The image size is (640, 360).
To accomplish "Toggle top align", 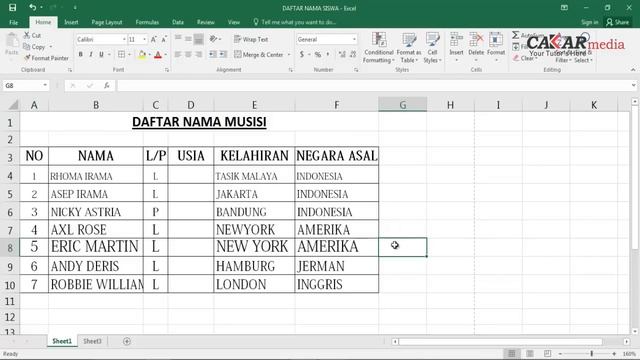I will 178,39.
